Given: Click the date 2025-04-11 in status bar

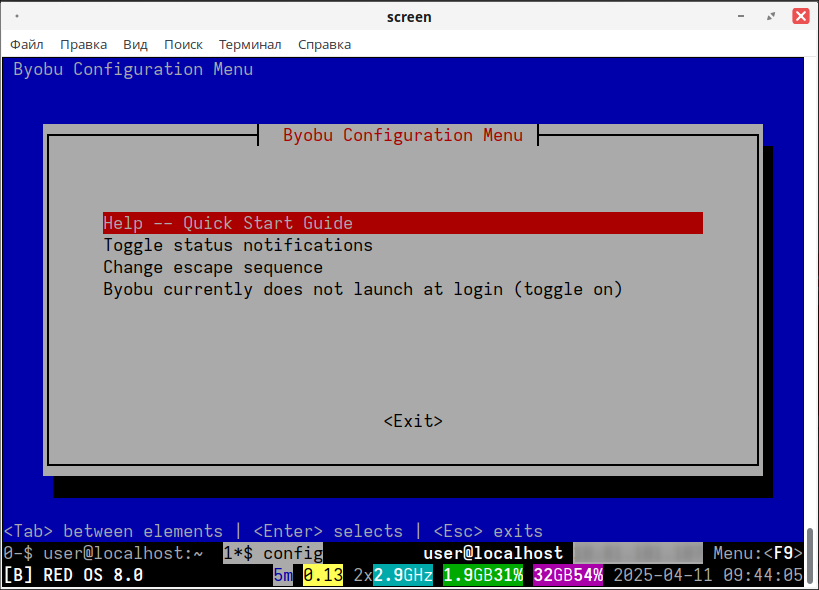Looking at the screenshot, I should pyautogui.click(x=663, y=575).
